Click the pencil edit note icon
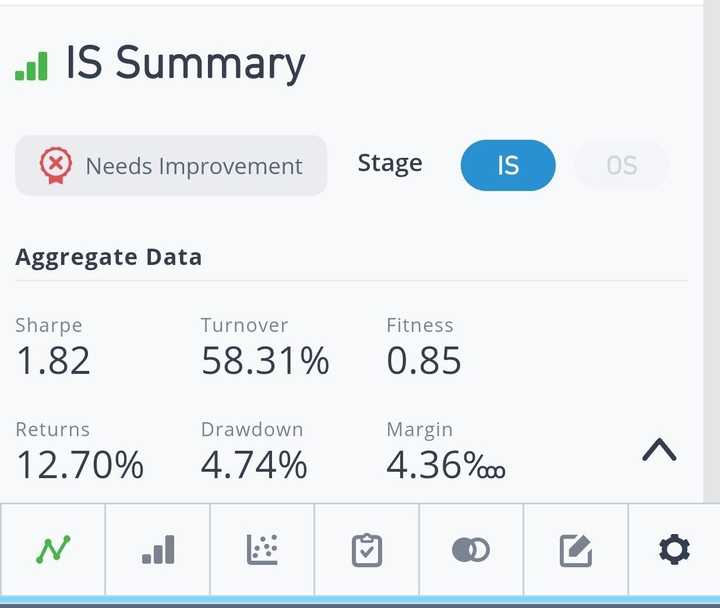Screen dimensions: 720x608 [x=576, y=549]
